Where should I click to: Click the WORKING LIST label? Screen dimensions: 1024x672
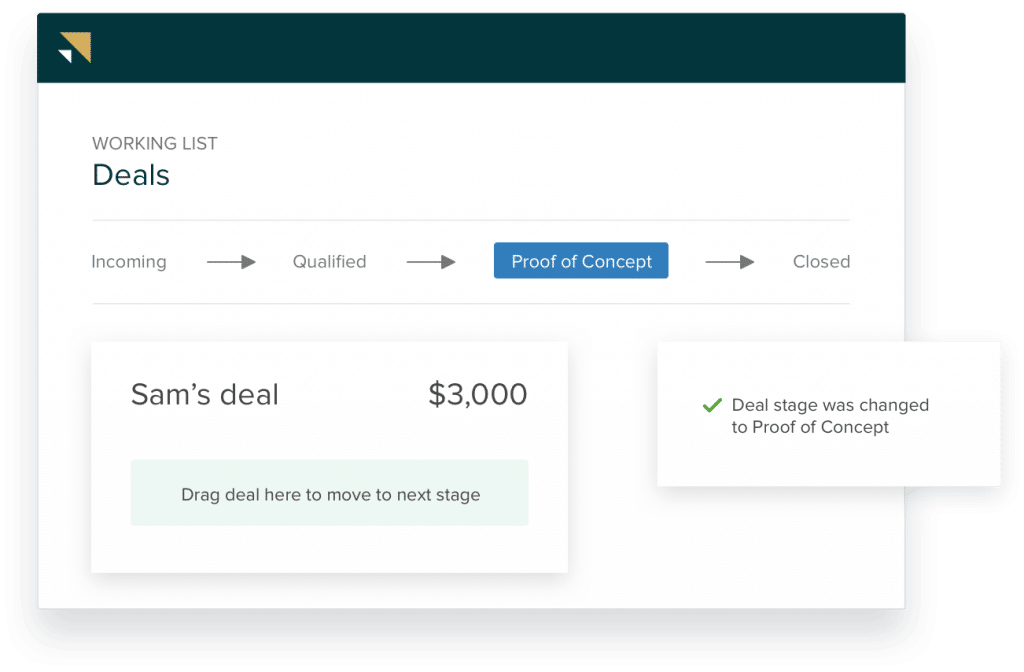click(x=154, y=144)
